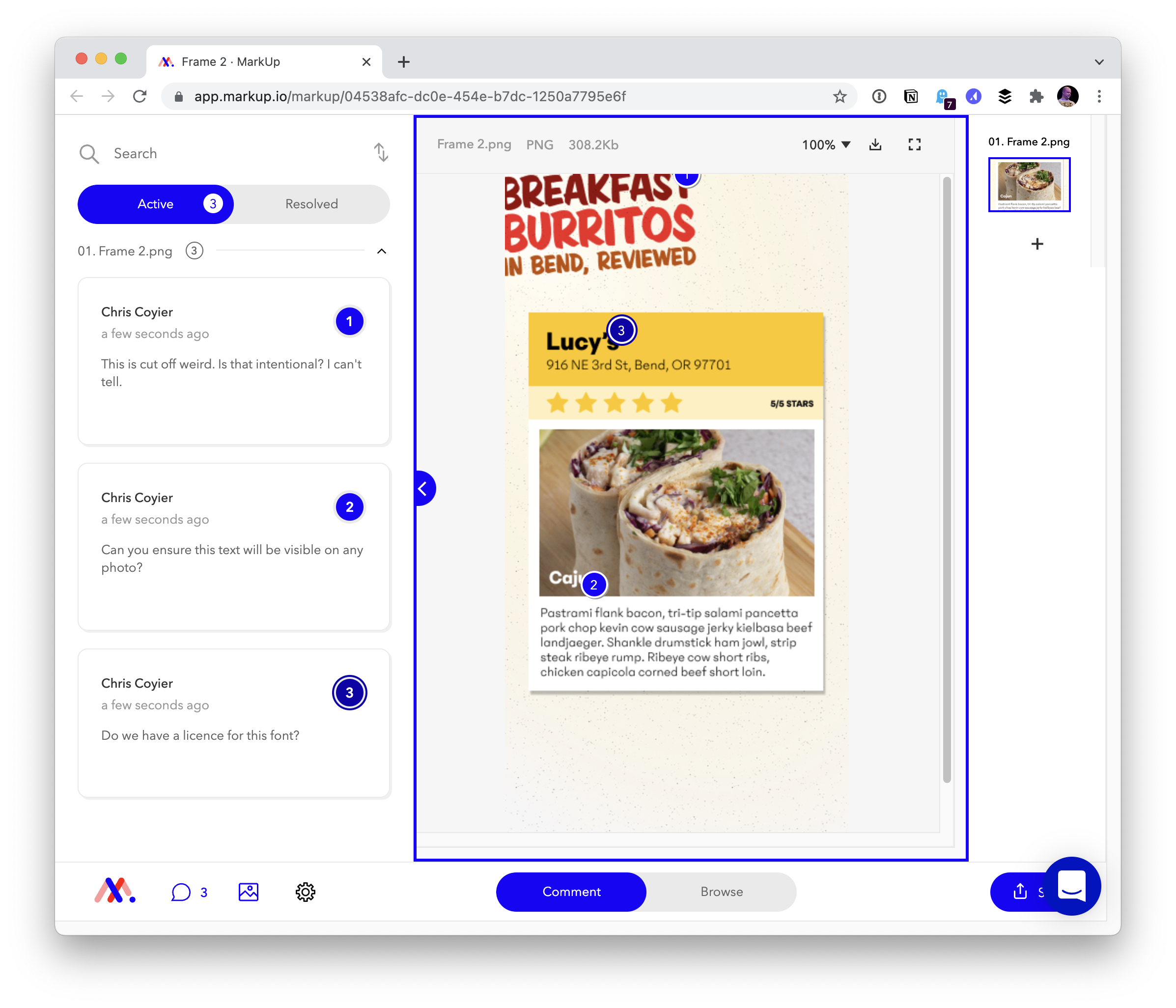Image resolution: width=1176 pixels, height=1008 pixels.
Task: Collapse sidebar with left chevron button
Action: coord(423,488)
